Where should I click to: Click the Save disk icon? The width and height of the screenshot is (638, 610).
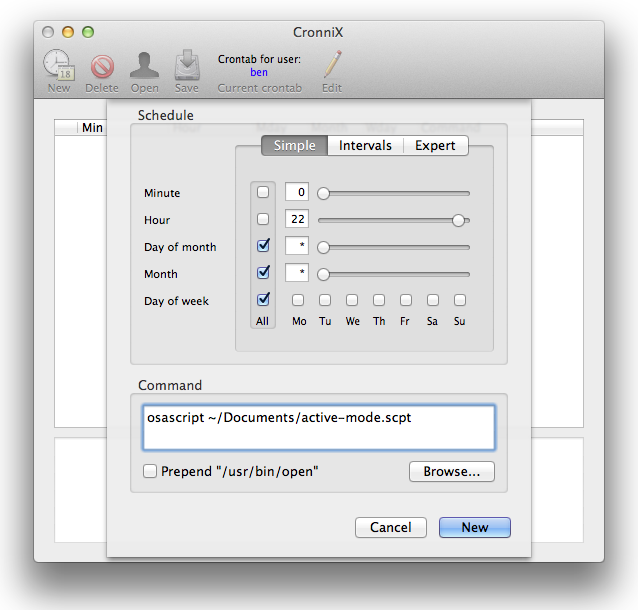pyautogui.click(x=187, y=65)
